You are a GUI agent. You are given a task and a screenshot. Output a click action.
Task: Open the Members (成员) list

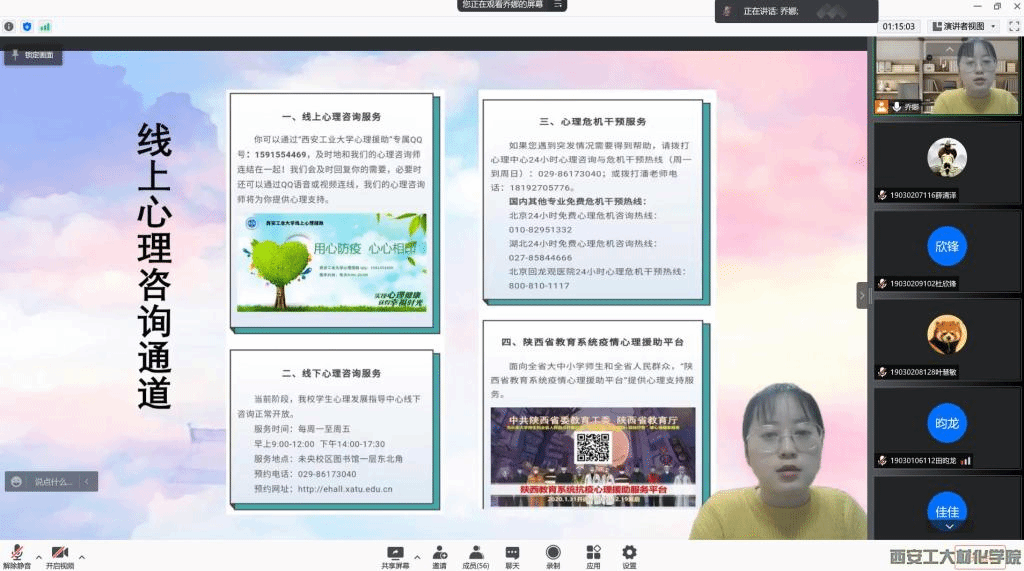(x=476, y=554)
